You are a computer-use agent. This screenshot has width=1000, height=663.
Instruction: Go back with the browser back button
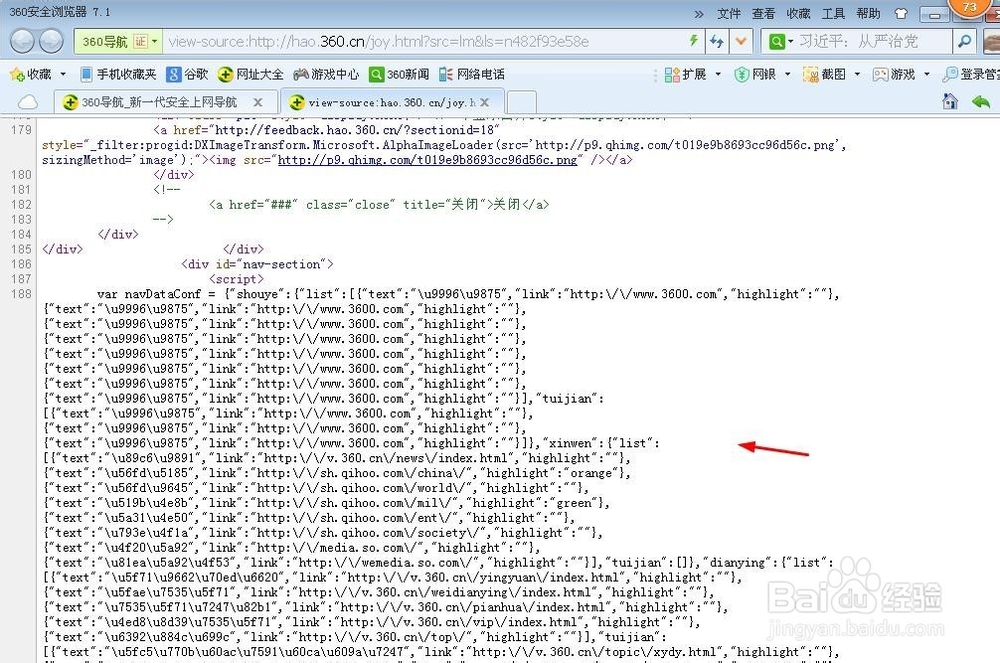point(22,42)
